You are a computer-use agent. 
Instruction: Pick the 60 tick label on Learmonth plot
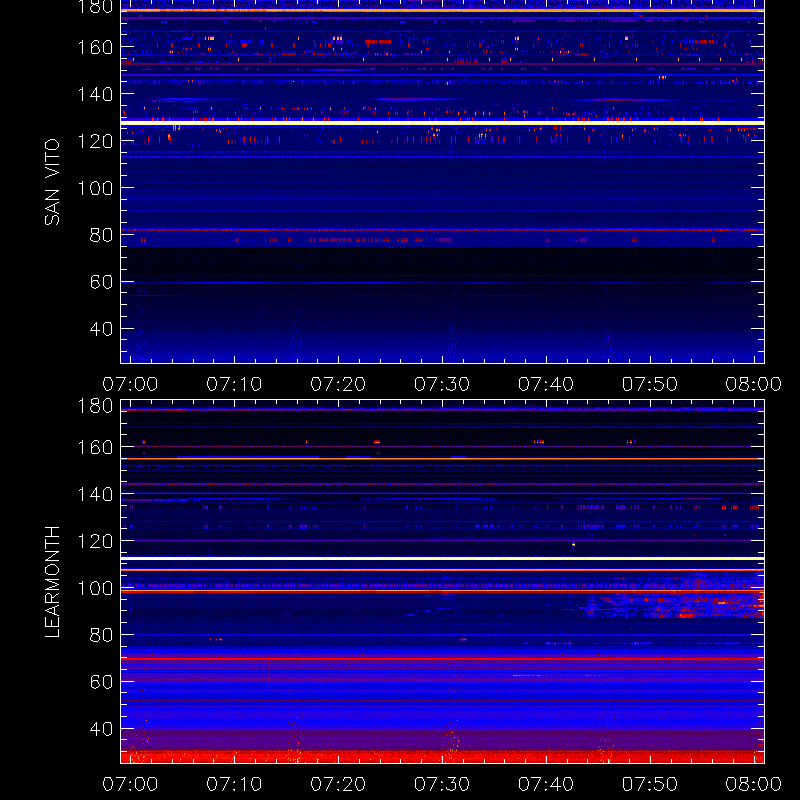point(101,682)
